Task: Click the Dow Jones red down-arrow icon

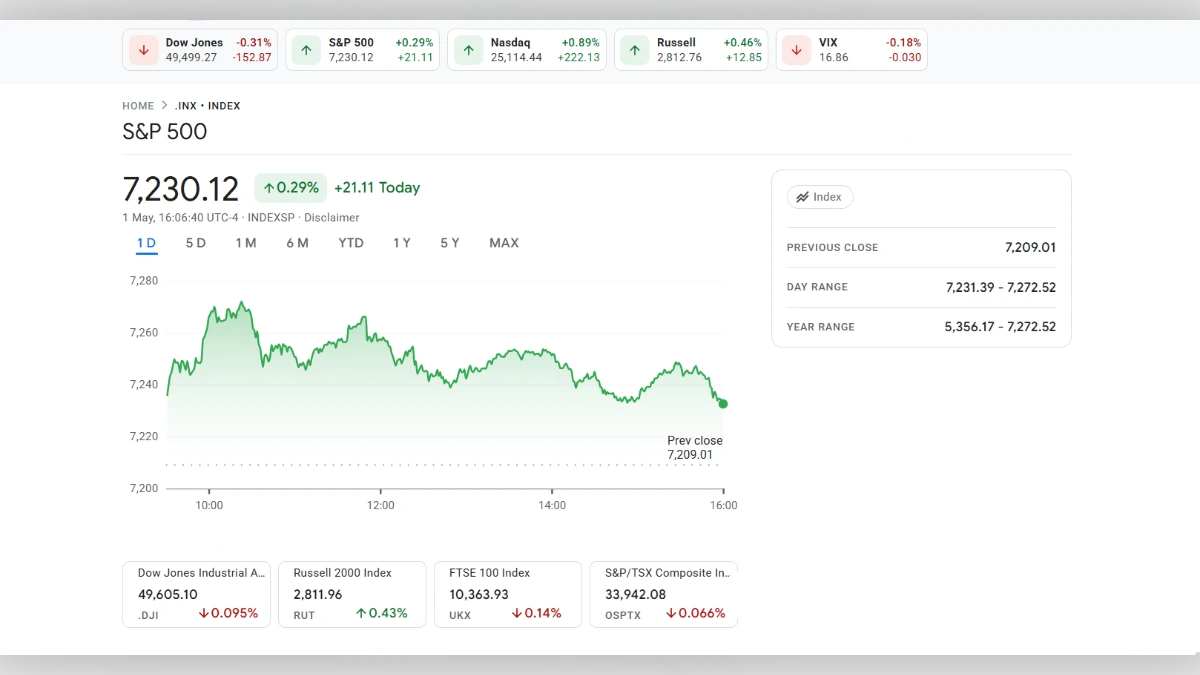Action: tap(144, 50)
